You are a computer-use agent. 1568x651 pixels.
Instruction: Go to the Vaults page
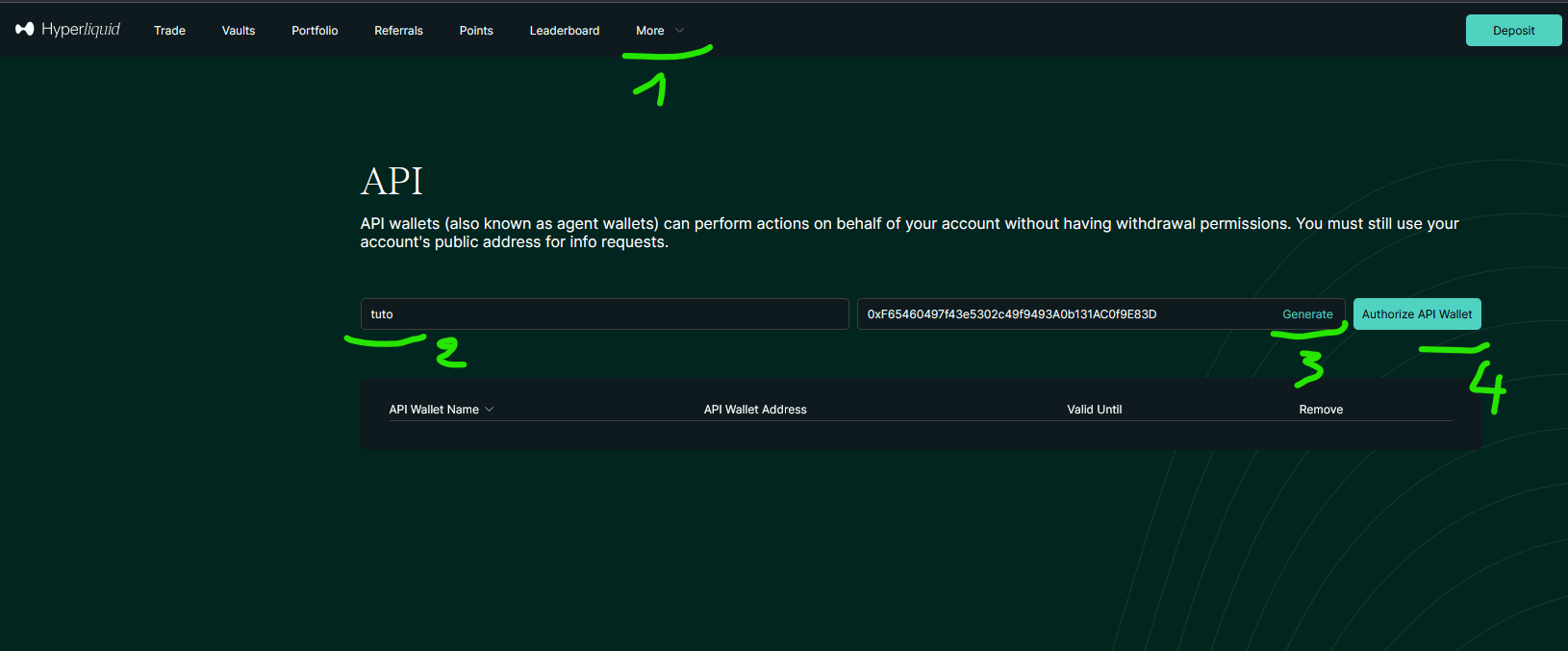coord(239,31)
